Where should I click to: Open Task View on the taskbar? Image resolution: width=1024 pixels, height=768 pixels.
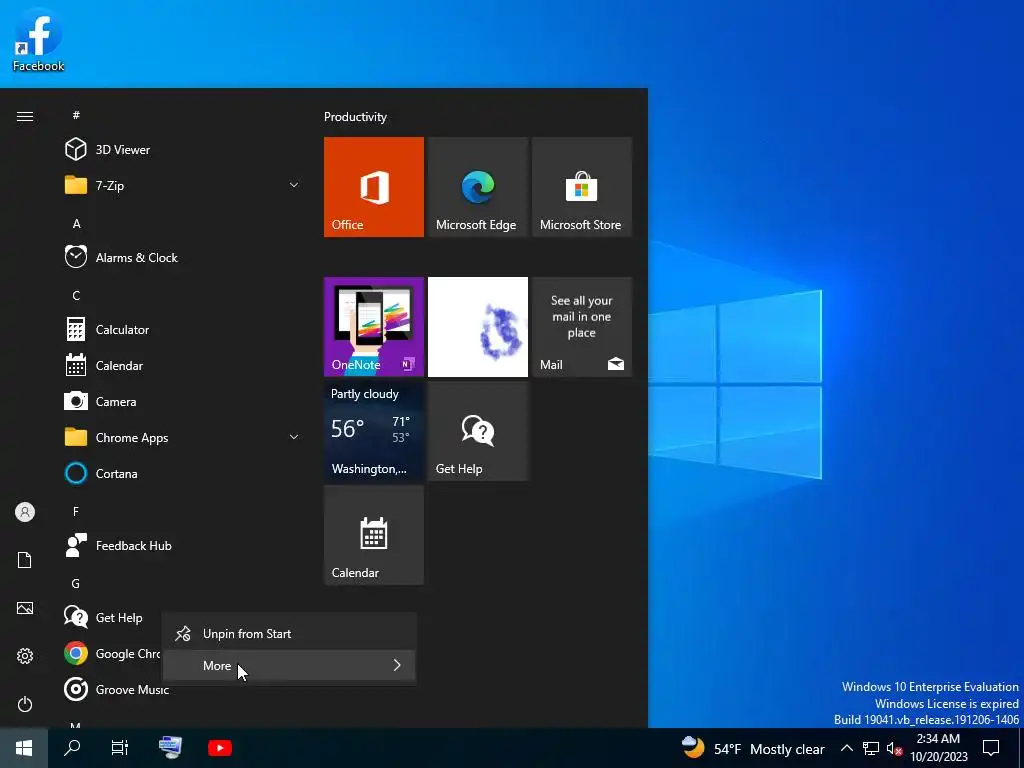[x=120, y=748]
